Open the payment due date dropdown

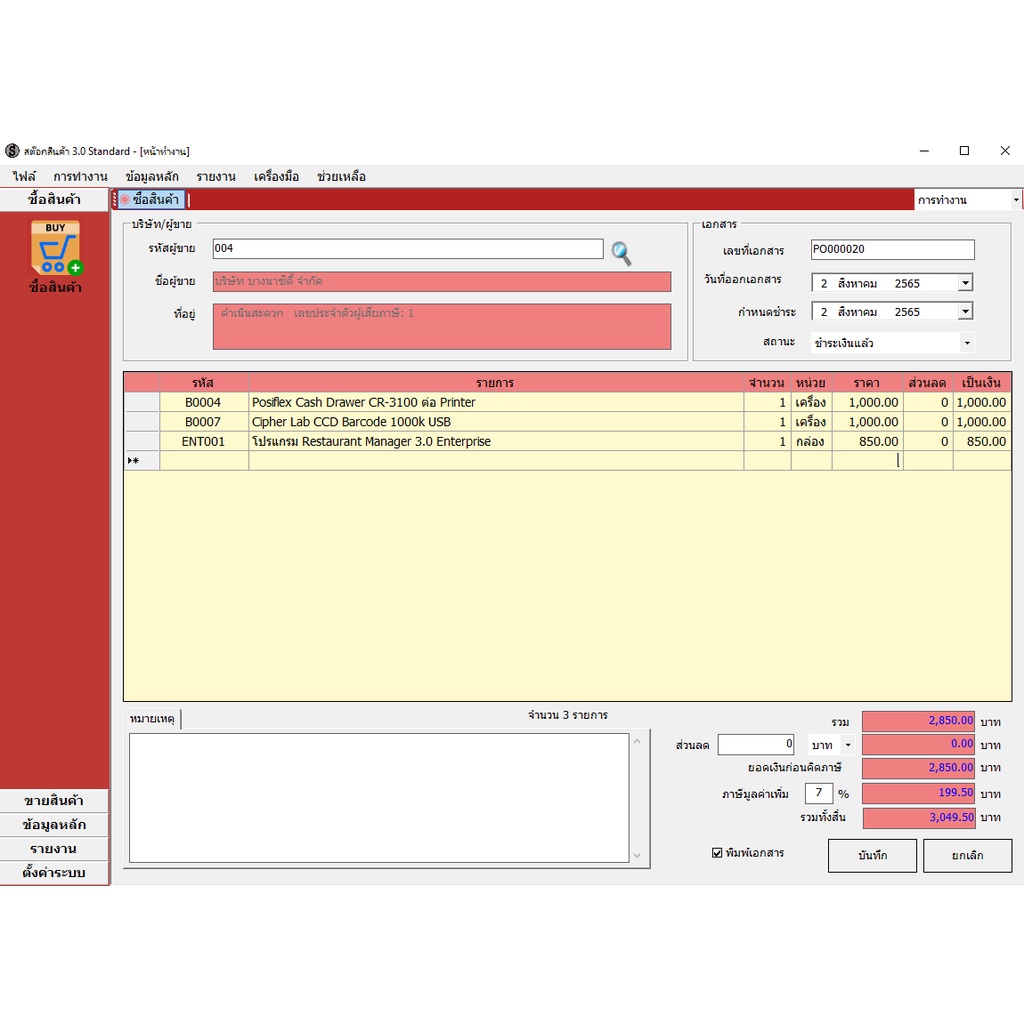(965, 312)
